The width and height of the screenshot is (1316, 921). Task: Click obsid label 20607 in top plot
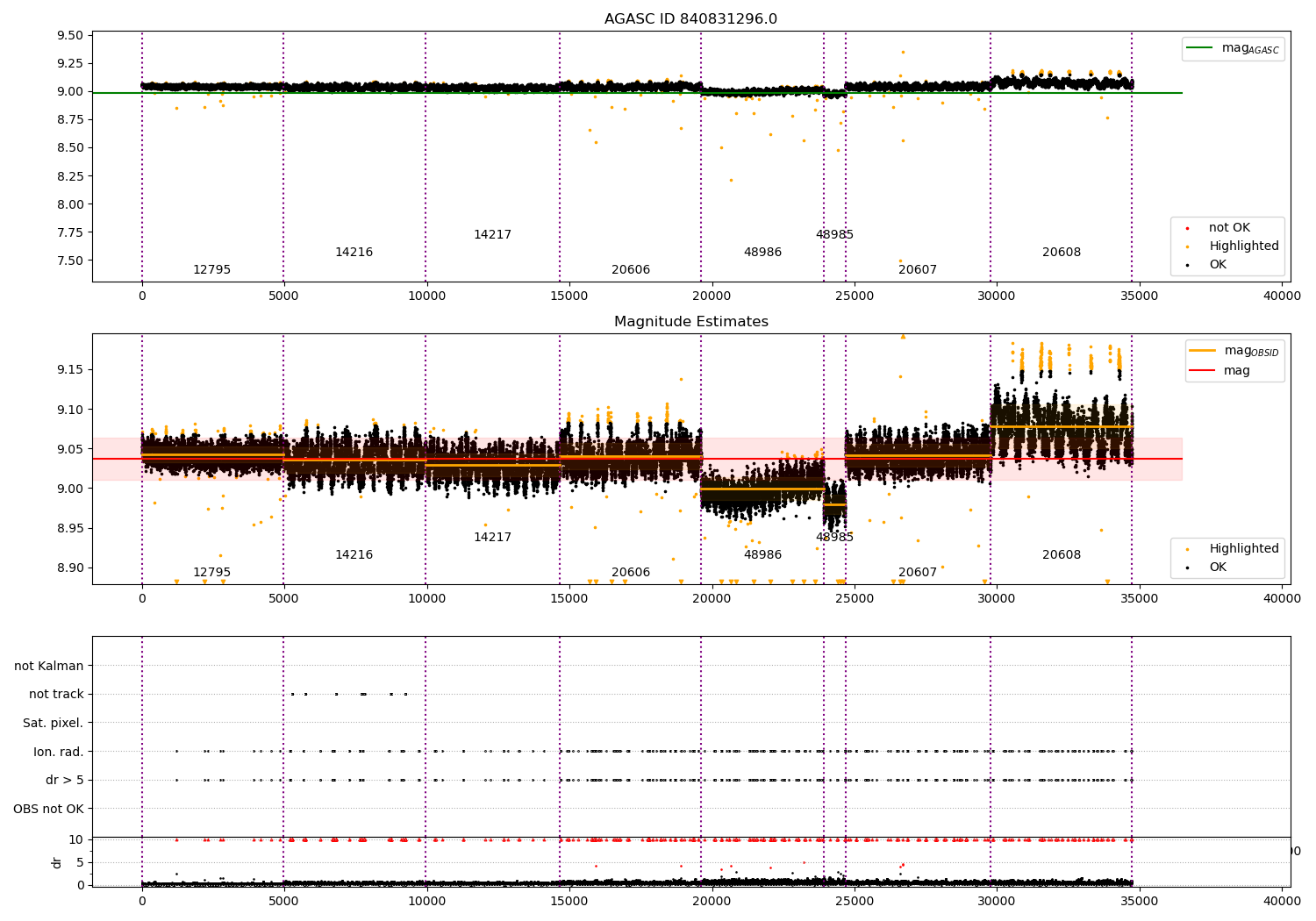918,270
